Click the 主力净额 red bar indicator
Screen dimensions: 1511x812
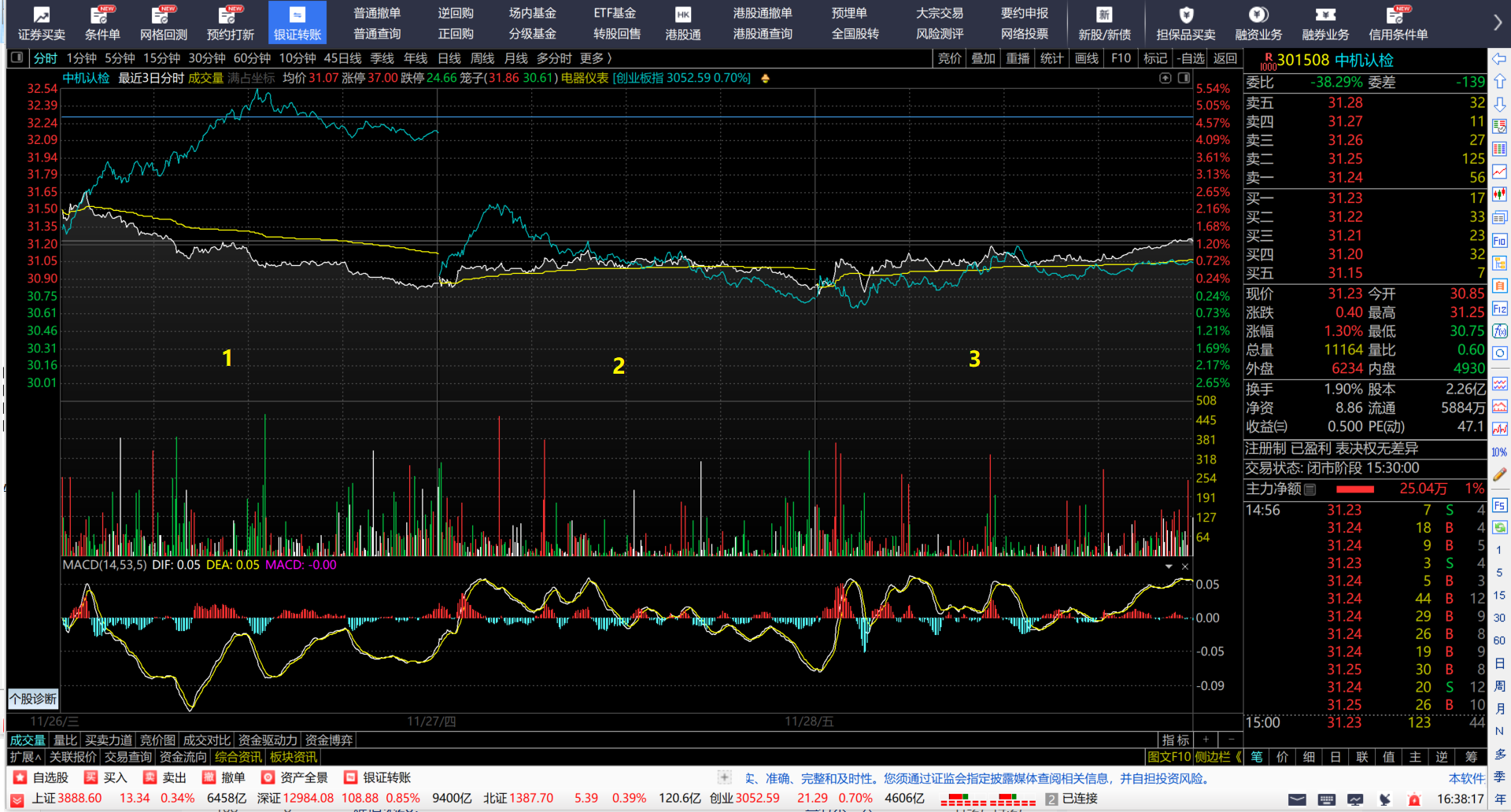click(1355, 489)
